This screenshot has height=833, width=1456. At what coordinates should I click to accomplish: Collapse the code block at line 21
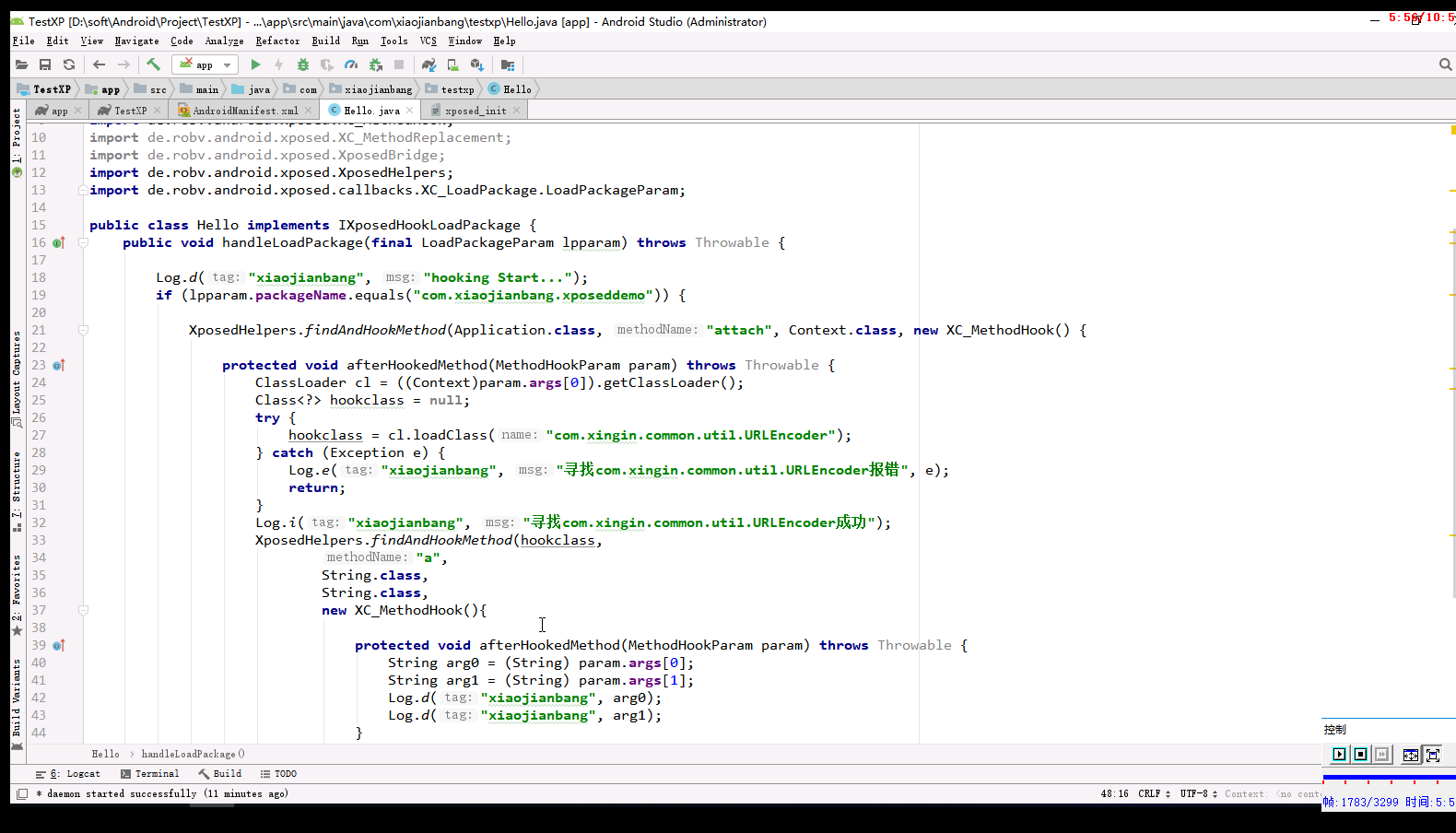pos(83,330)
